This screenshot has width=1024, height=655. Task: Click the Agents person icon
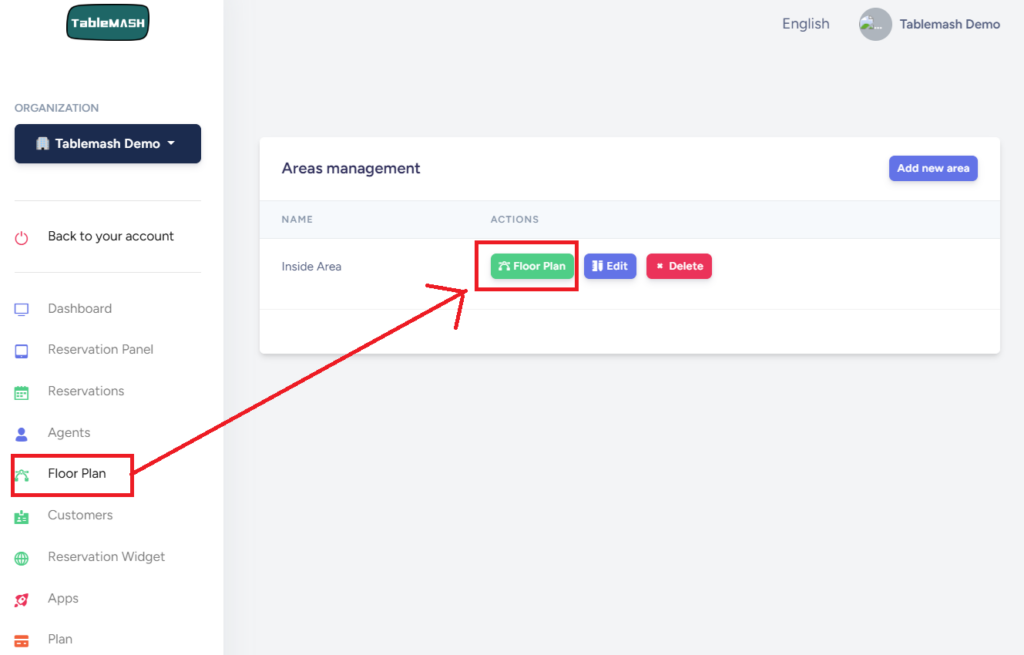click(x=22, y=434)
